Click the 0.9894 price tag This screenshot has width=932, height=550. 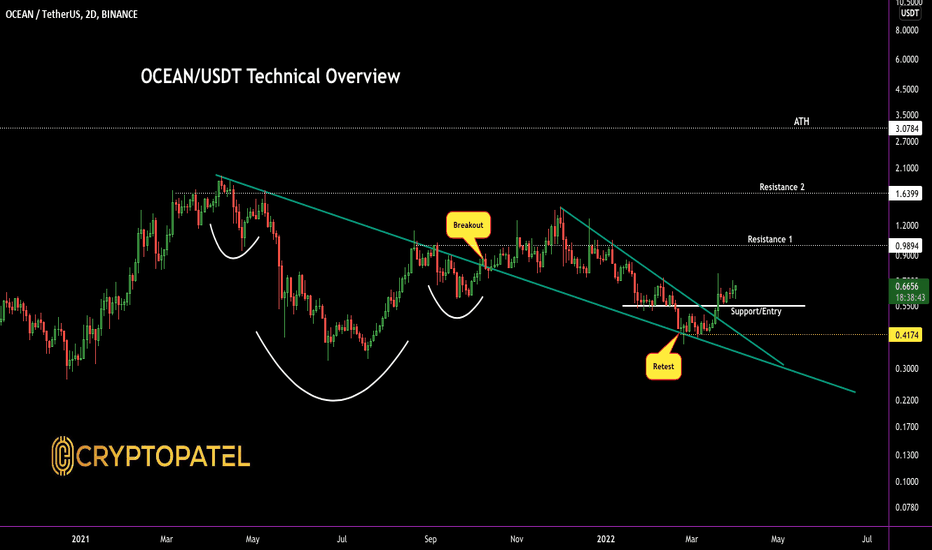(906, 246)
